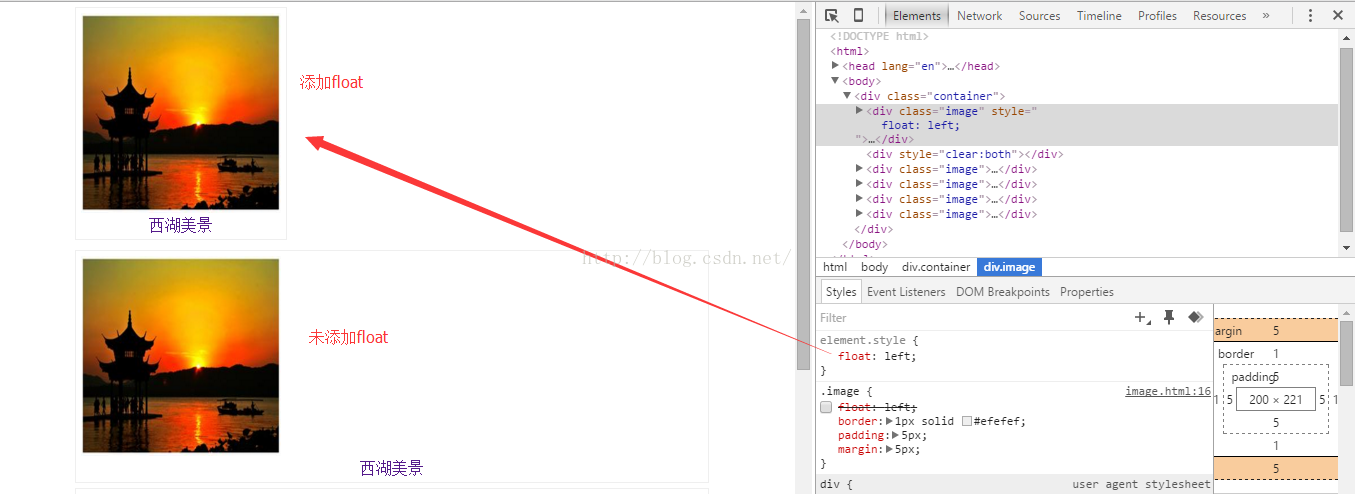Screen dimensions: 1355x494
Task: Select the <!DOCTYPE html> line
Action: [879, 36]
